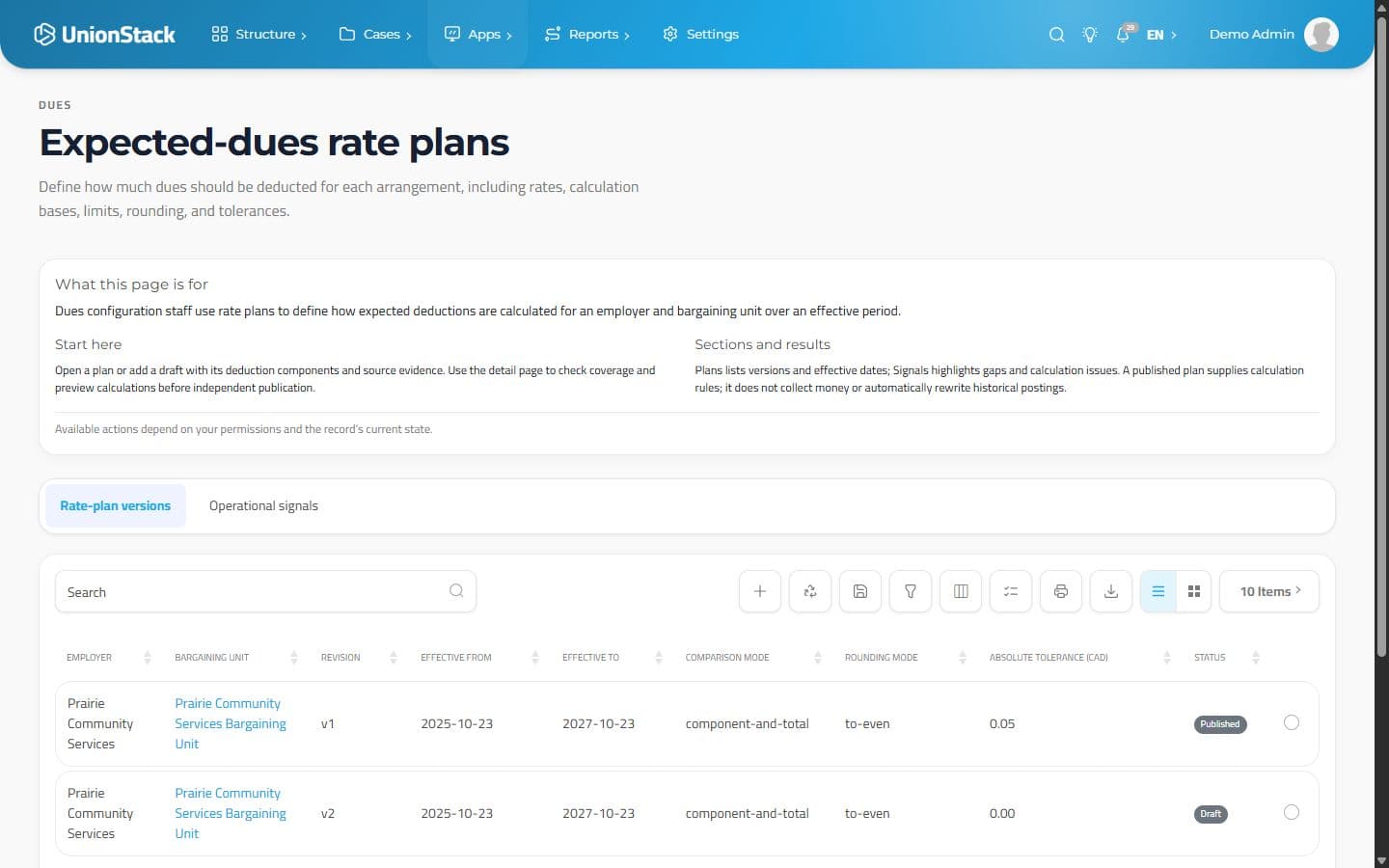The width and height of the screenshot is (1389, 868).
Task: Open the search icon in top bar
Action: [1056, 35]
